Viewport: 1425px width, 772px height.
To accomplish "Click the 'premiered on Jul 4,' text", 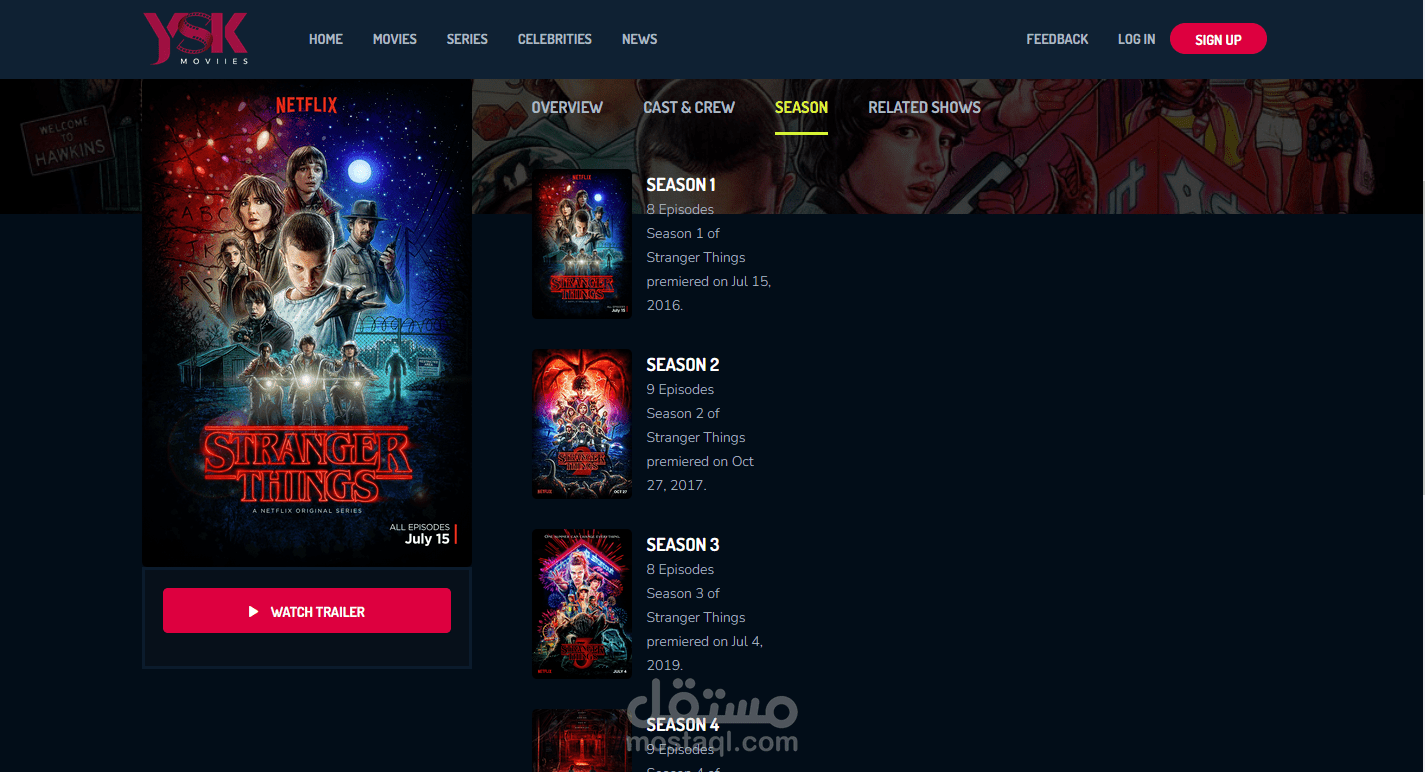I will coord(705,642).
